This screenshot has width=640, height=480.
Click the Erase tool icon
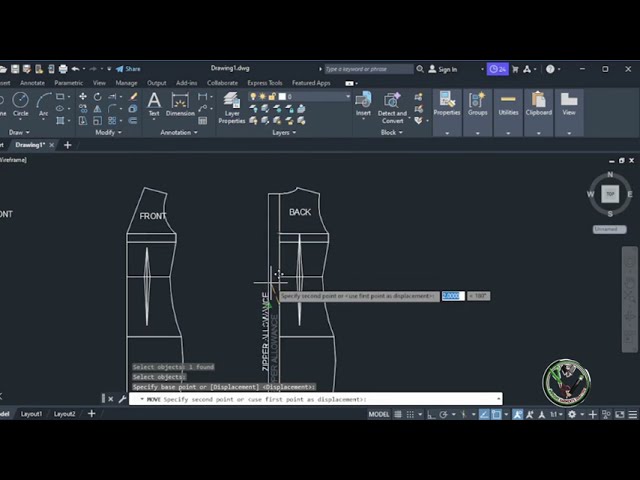point(133,96)
